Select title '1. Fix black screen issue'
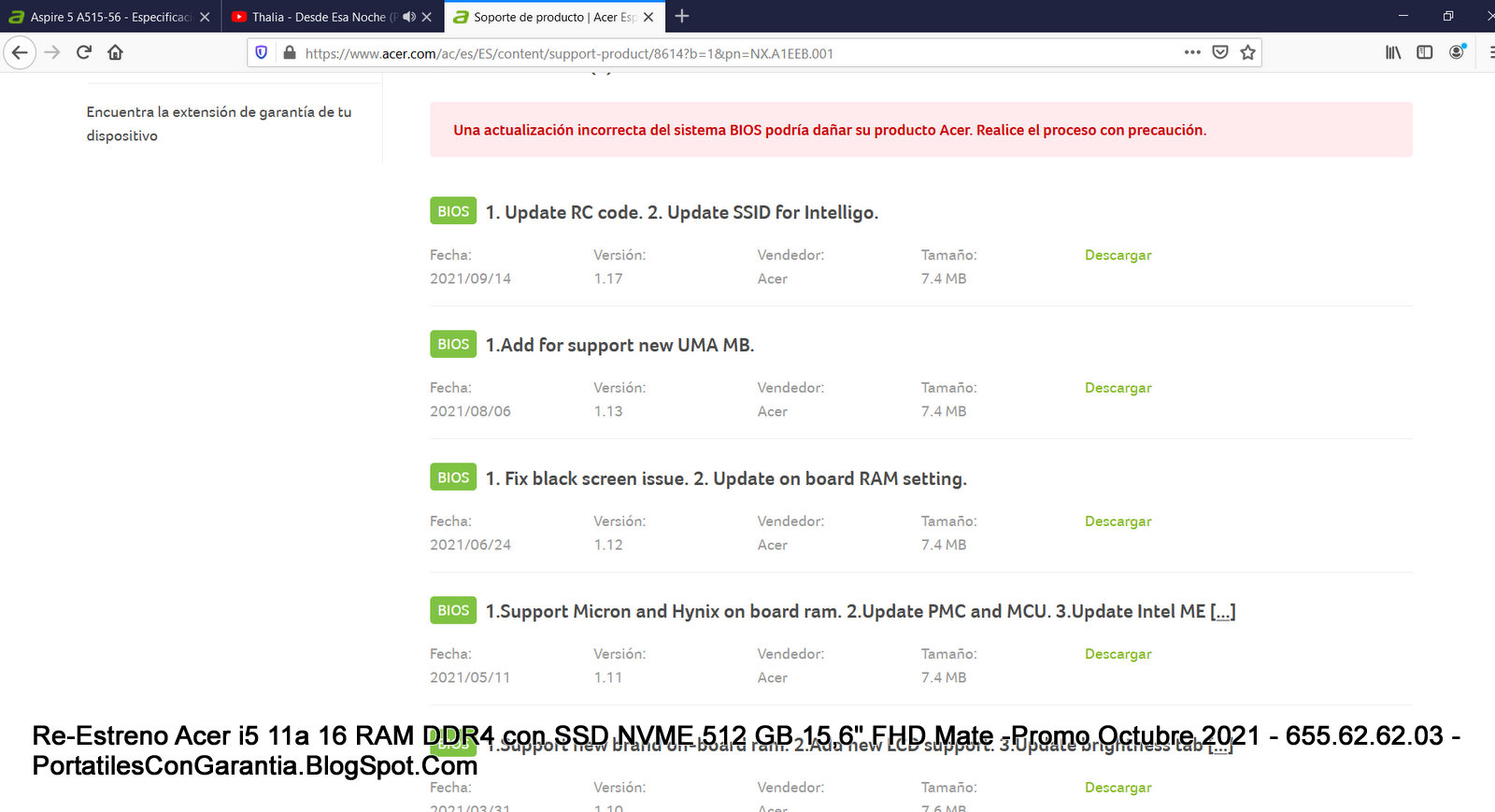The width and height of the screenshot is (1495, 812). 586,478
